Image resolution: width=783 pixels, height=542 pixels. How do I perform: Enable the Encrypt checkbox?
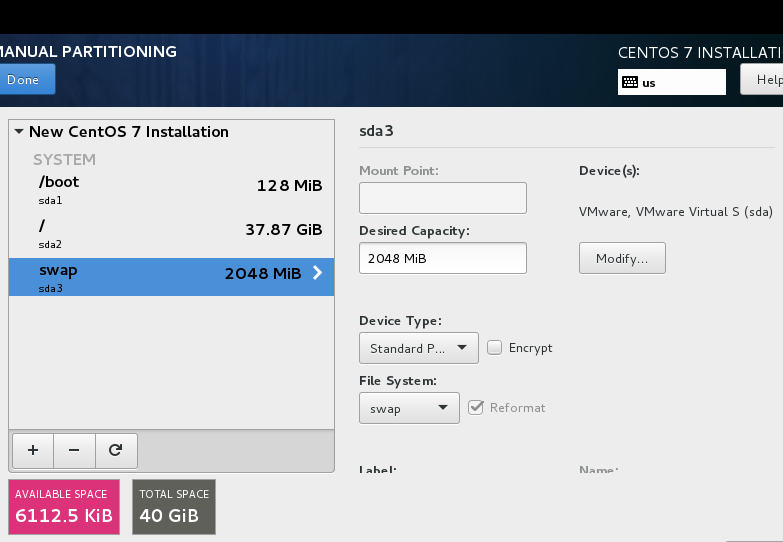pos(494,347)
